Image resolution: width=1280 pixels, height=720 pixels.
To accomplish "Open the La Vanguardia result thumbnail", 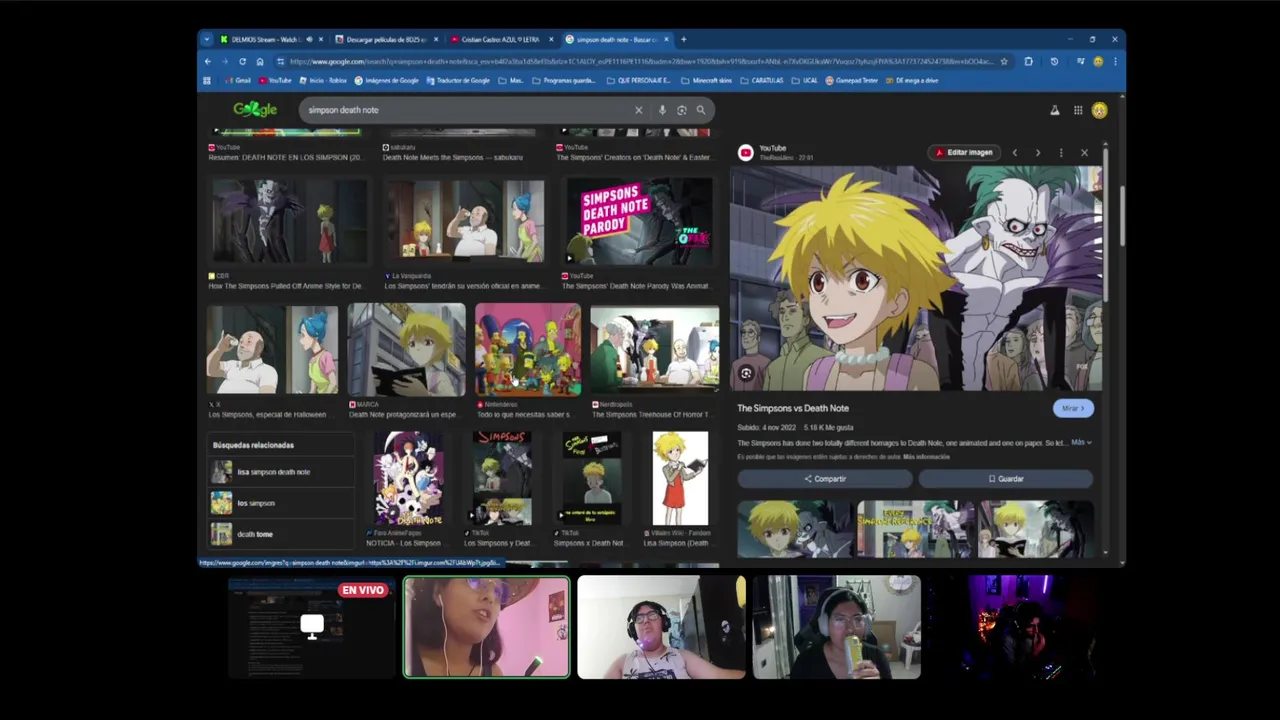I will (465, 222).
